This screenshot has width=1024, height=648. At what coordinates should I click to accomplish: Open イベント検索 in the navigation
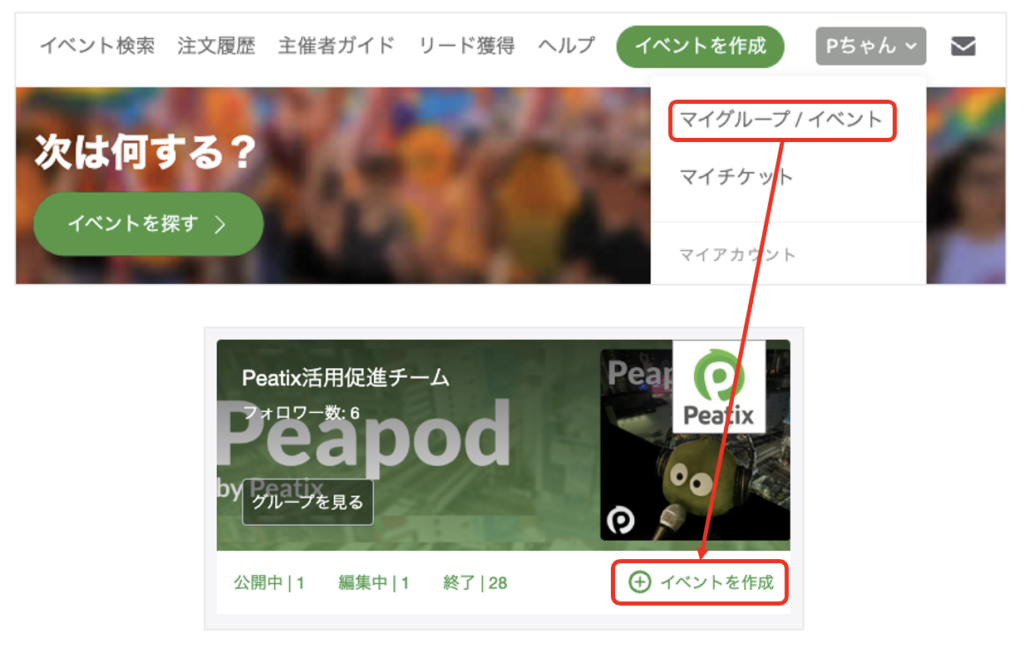pyautogui.click(x=97, y=46)
